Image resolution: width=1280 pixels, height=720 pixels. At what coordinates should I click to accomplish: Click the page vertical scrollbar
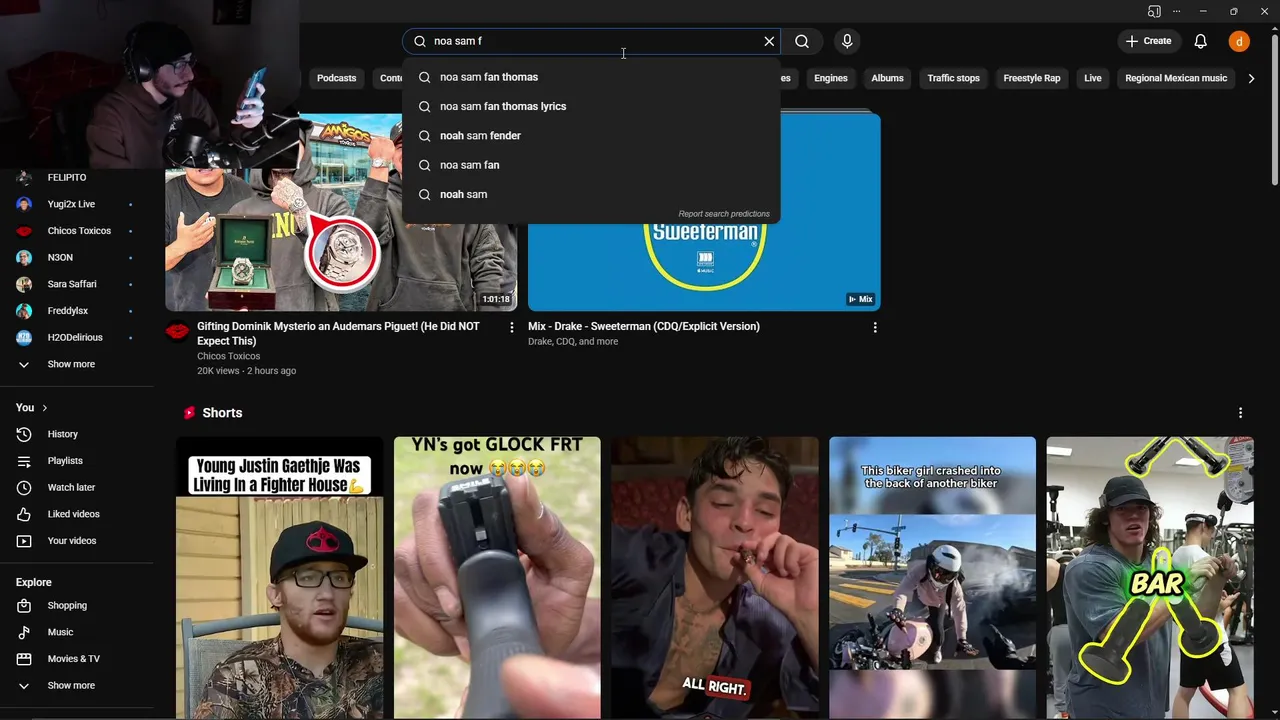[x=1274, y=110]
